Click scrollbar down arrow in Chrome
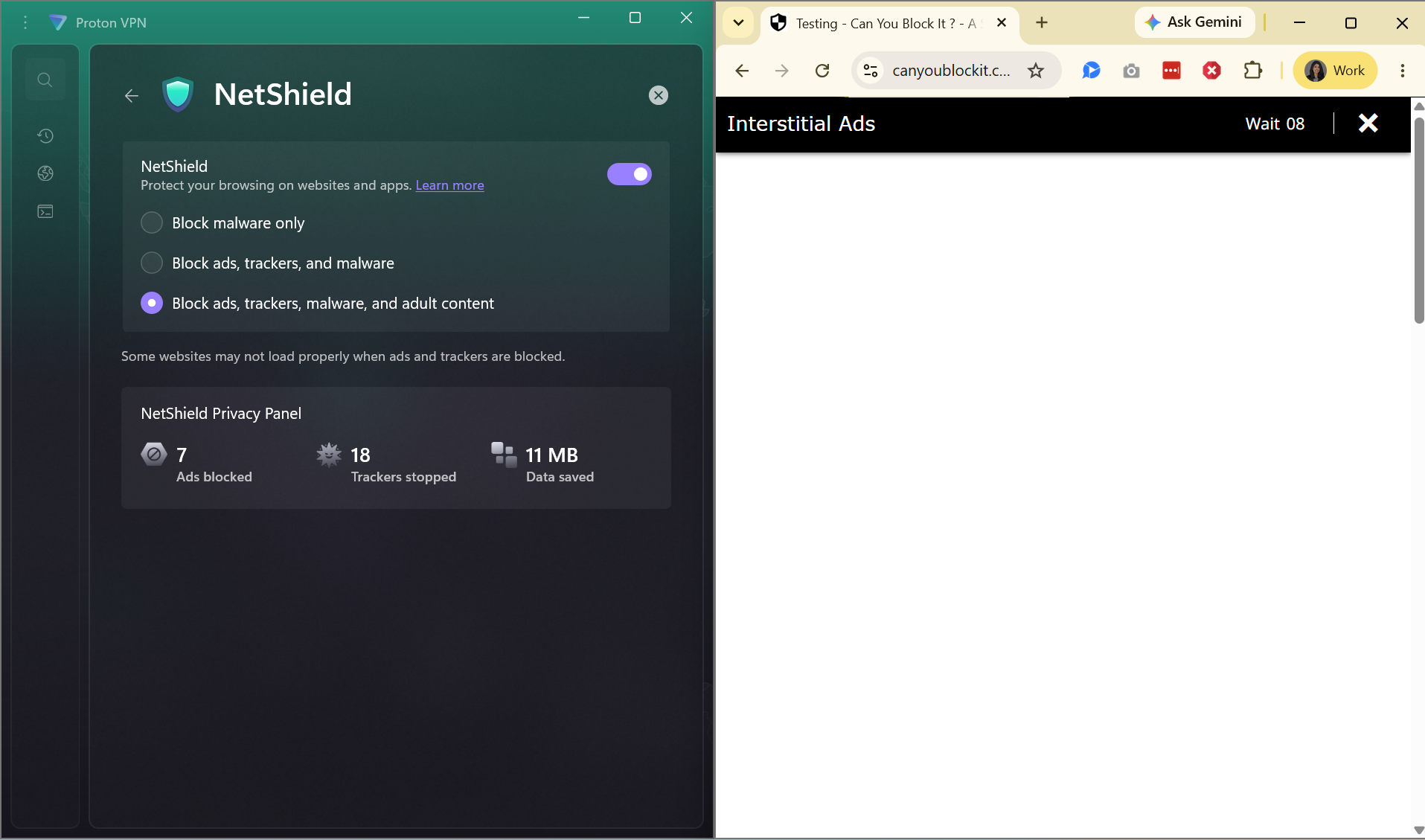 [x=1419, y=830]
